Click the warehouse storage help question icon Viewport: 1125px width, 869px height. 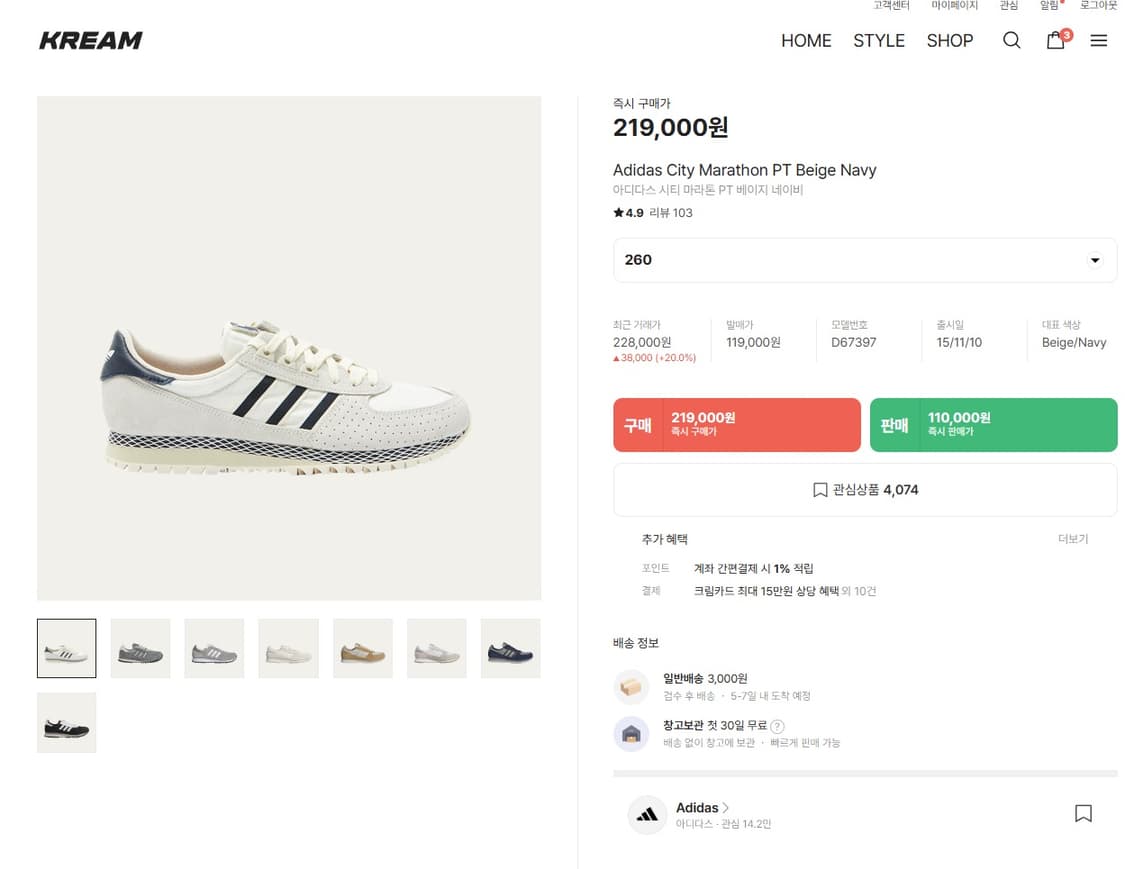pyautogui.click(x=777, y=726)
